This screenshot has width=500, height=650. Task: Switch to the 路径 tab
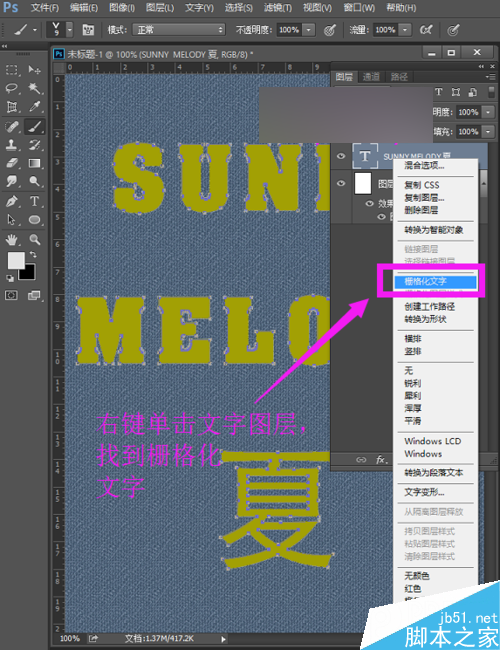pos(399,77)
